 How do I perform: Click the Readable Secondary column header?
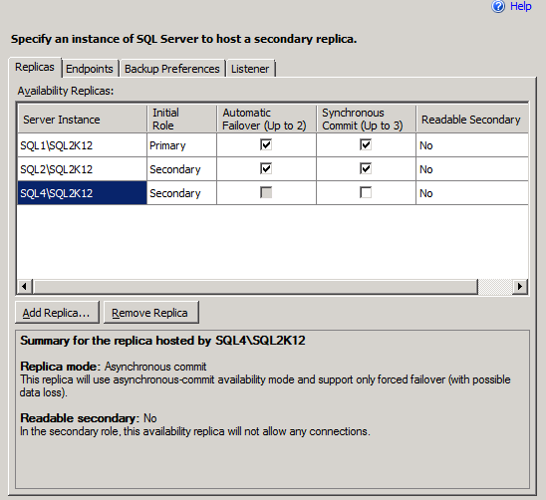472,119
